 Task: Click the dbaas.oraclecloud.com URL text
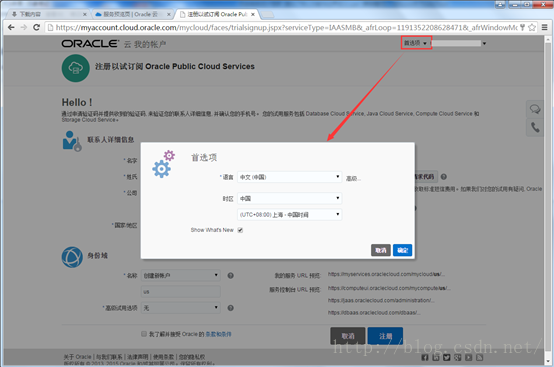click(374, 313)
